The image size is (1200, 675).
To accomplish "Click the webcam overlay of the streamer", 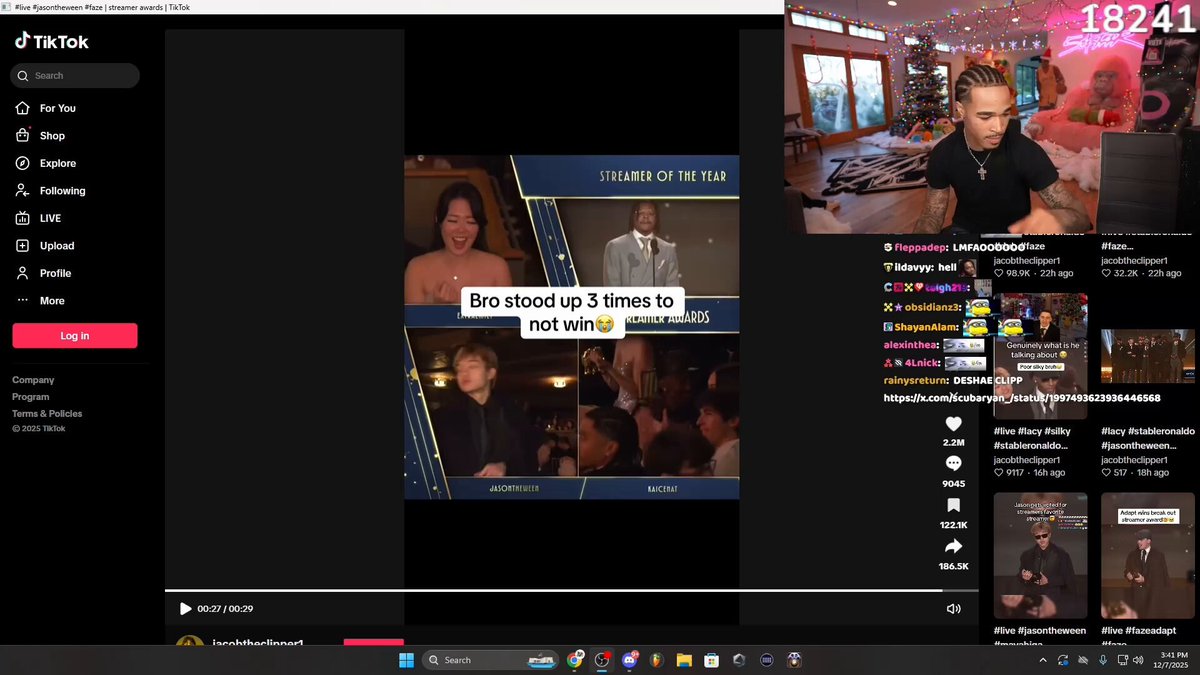I will coord(991,117).
